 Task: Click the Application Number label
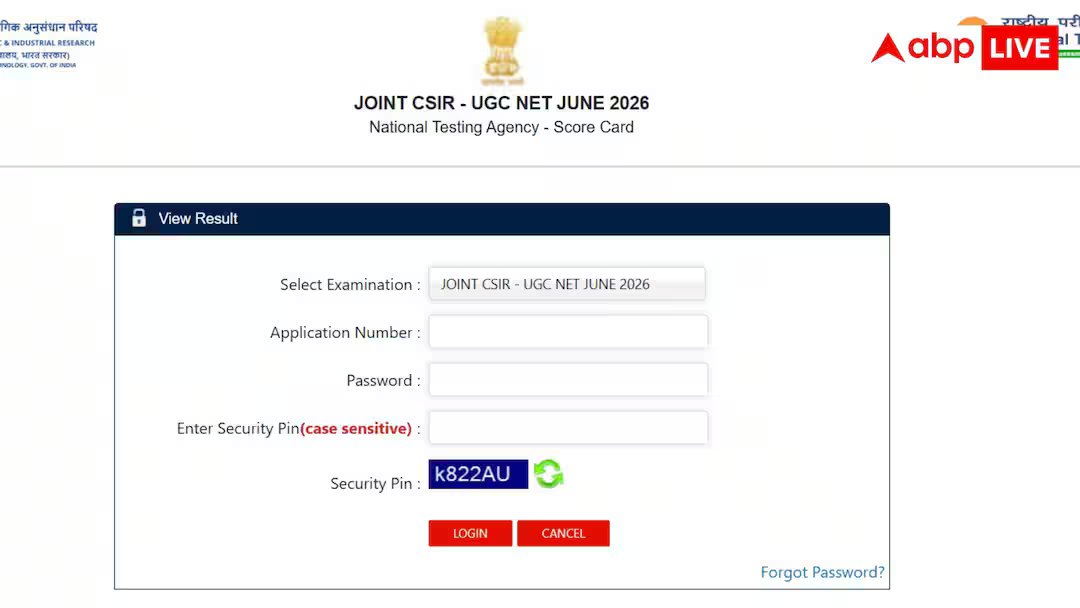[x=345, y=333]
